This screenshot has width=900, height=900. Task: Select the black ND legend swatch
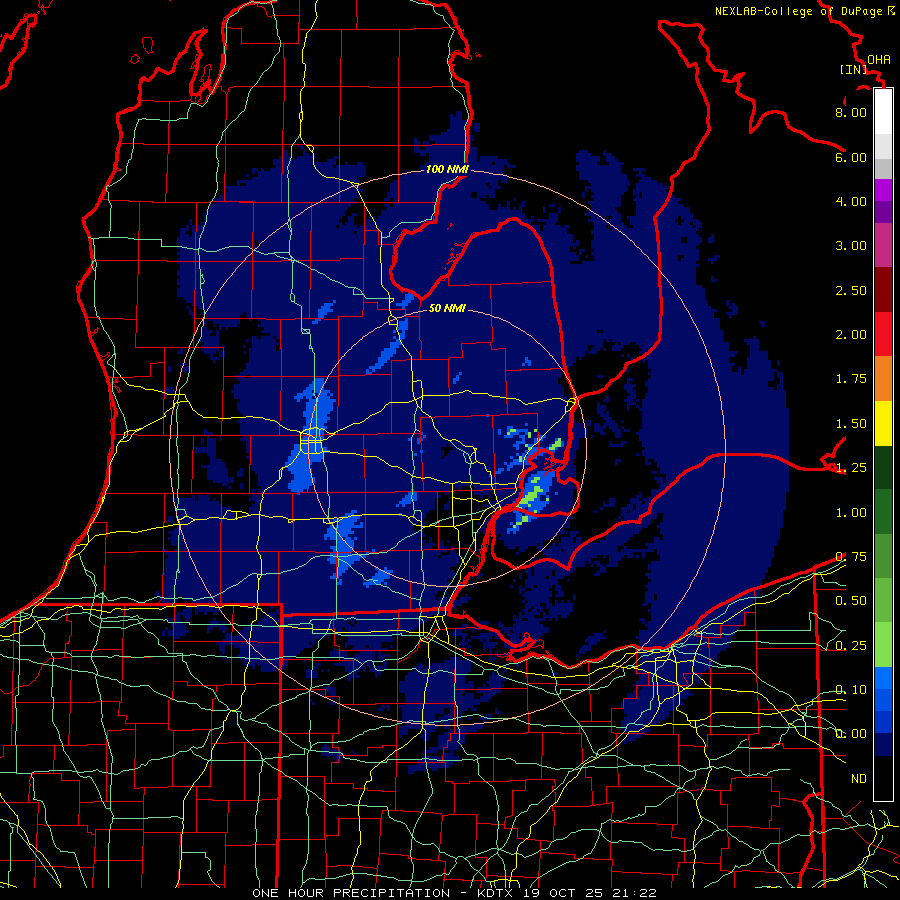[x=883, y=778]
